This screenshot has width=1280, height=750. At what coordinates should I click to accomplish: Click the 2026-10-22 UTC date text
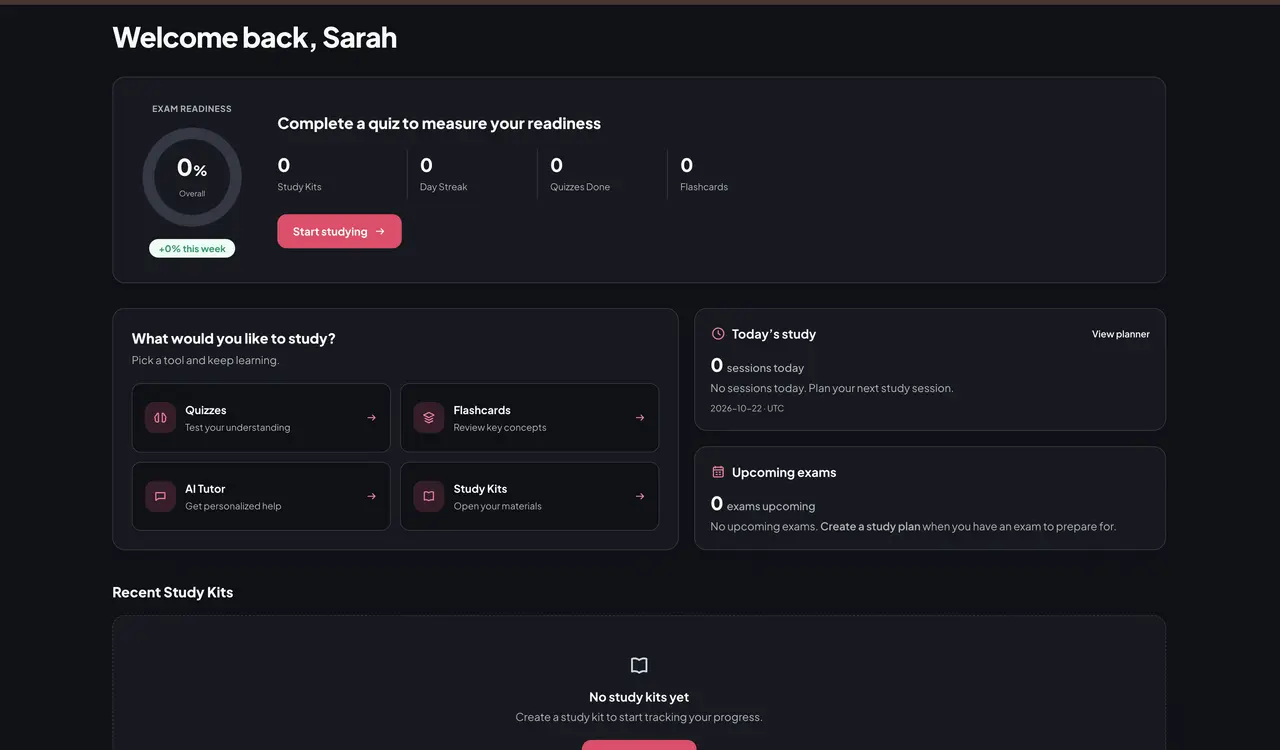coord(747,409)
